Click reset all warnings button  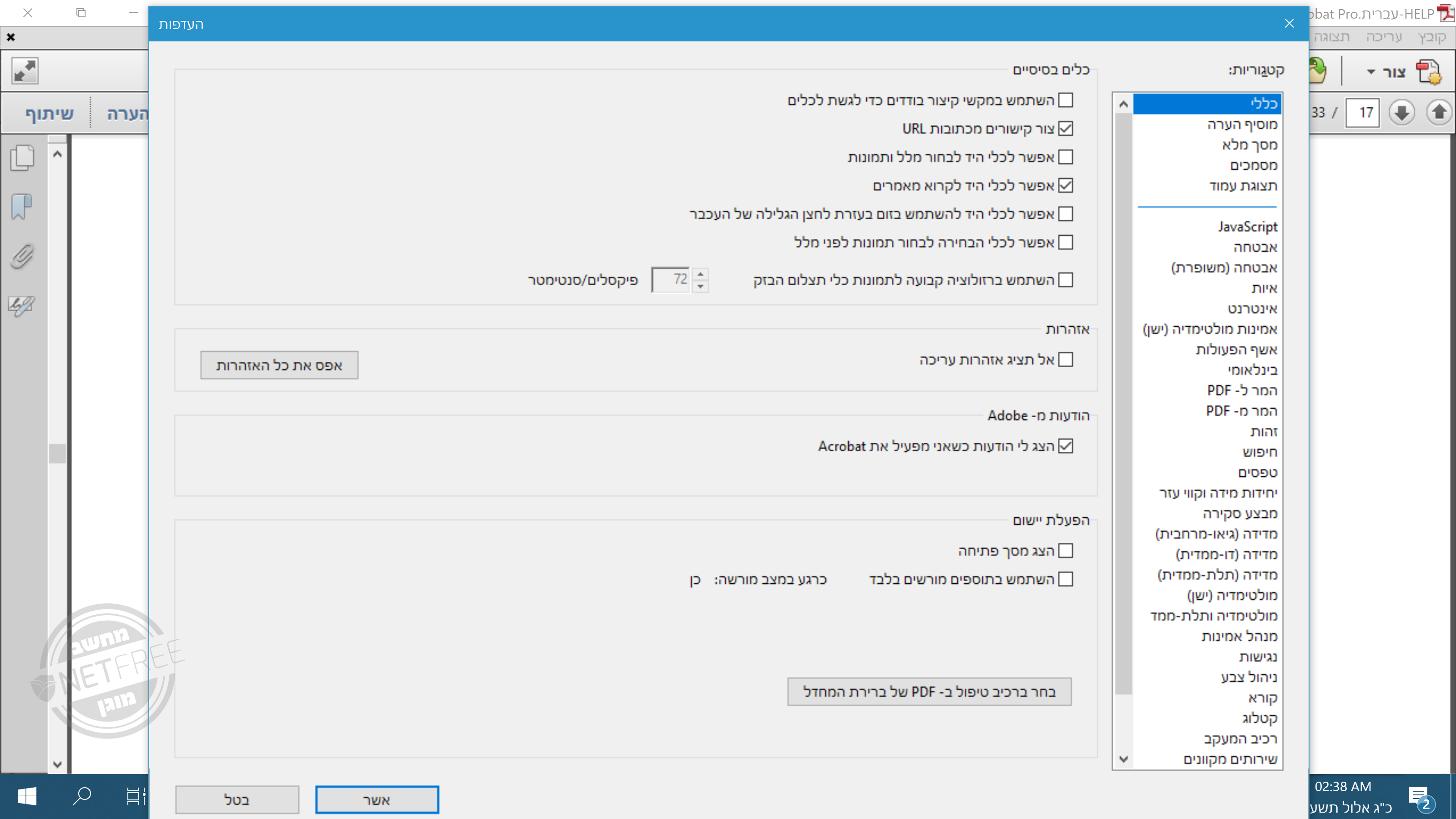[x=279, y=365]
